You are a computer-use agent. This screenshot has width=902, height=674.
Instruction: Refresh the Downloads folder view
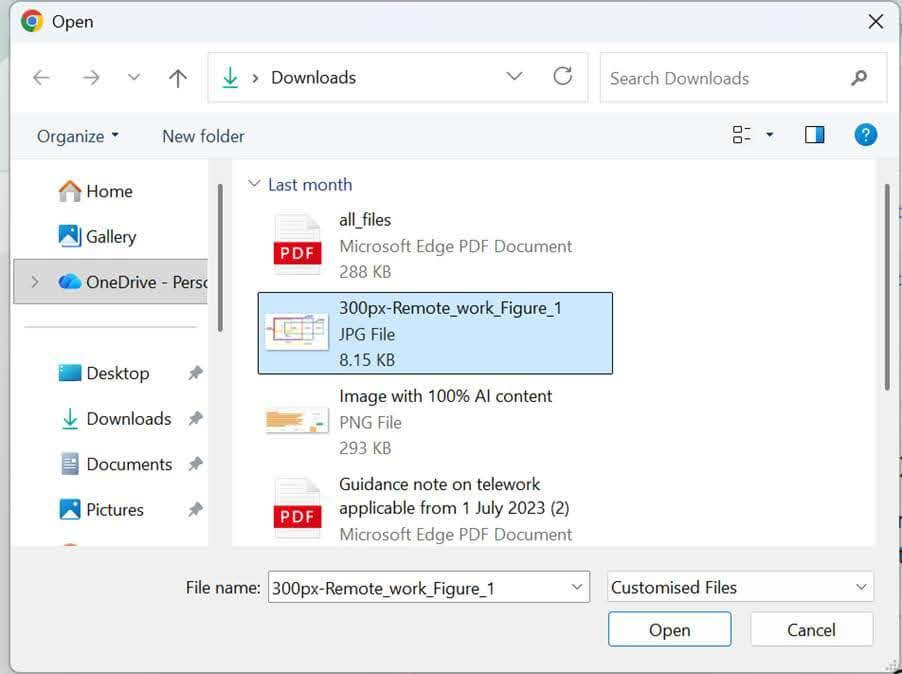[x=563, y=77]
